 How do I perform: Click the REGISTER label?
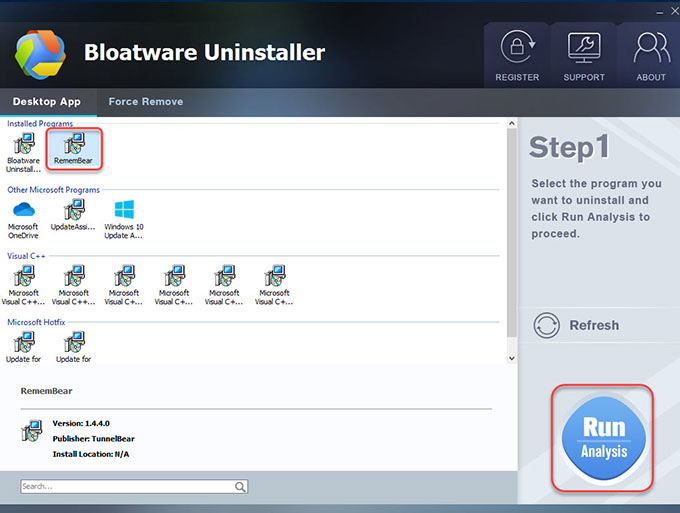(517, 77)
